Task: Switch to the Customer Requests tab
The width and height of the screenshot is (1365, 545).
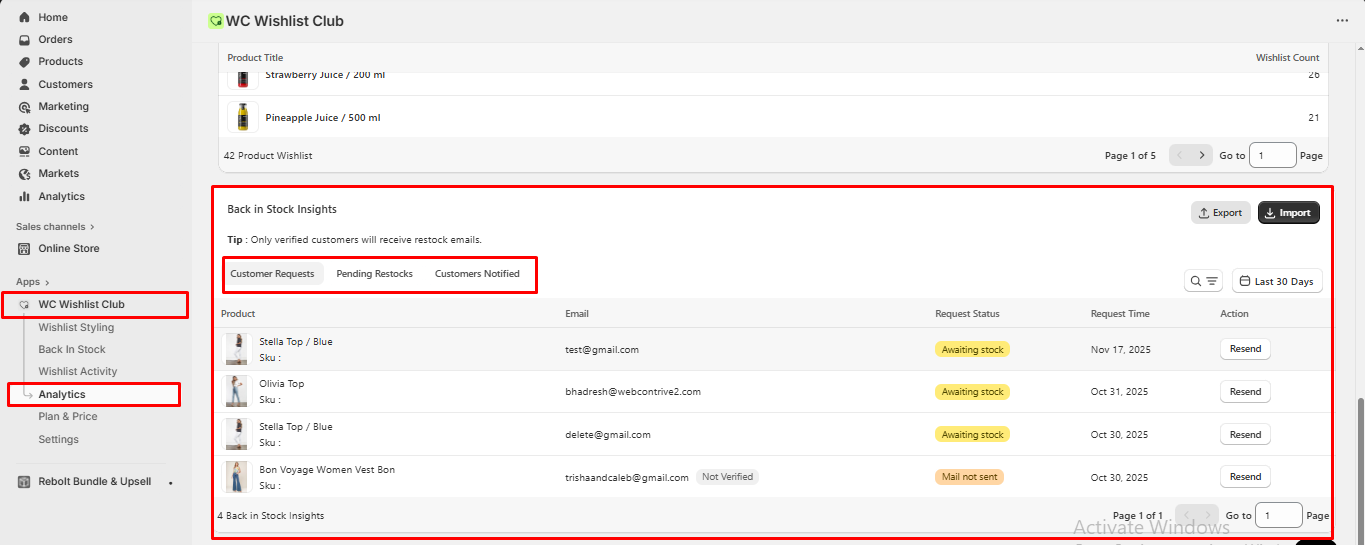Action: click(272, 274)
